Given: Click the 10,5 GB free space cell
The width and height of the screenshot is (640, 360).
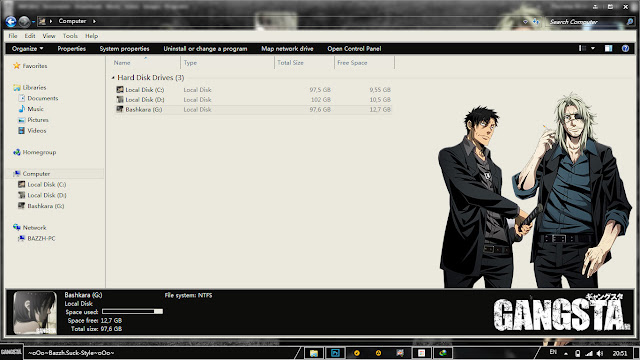Looking at the screenshot, I should tap(380, 100).
